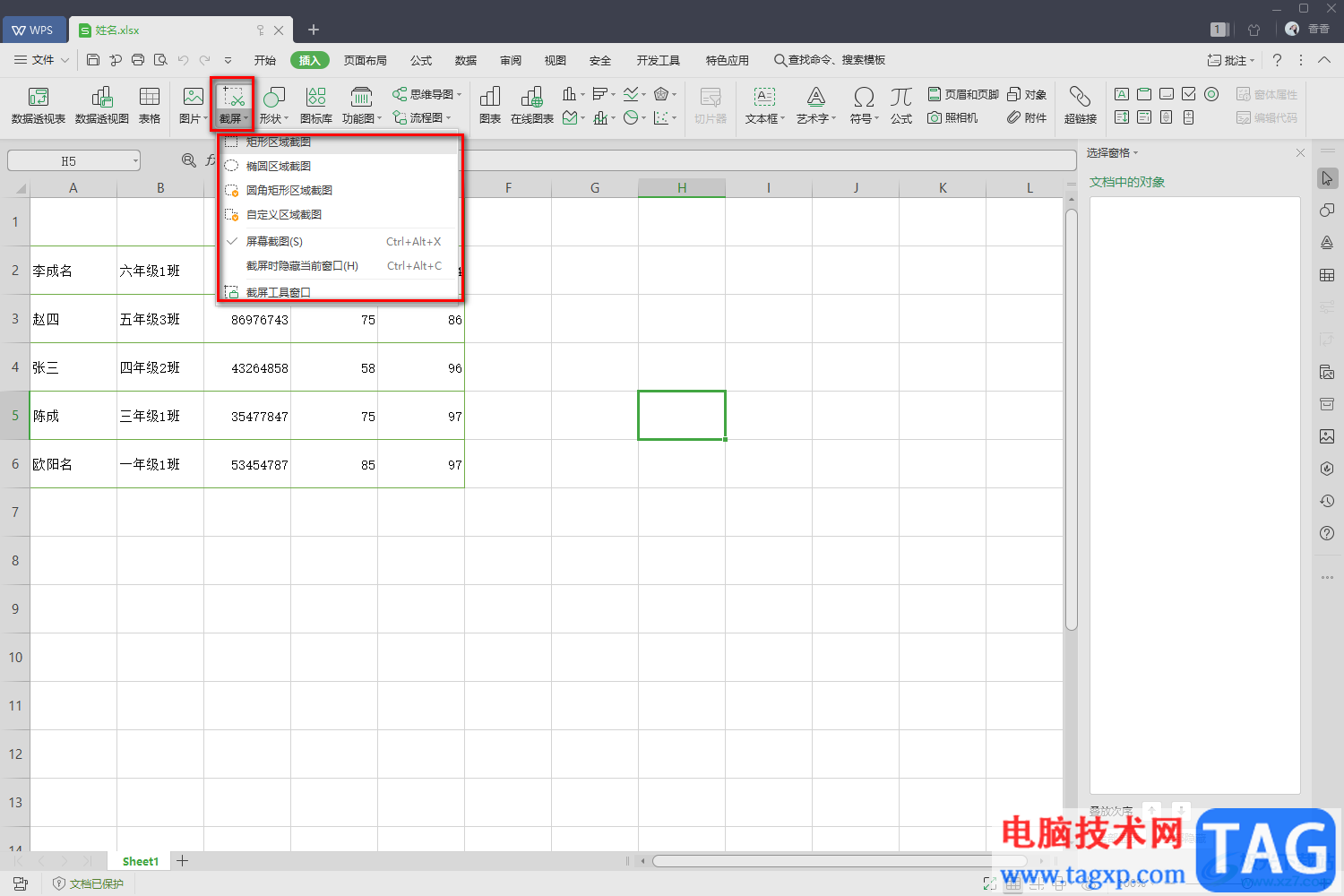The width and height of the screenshot is (1344, 896).
Task: Open the icon library (图标库)
Action: [315, 105]
